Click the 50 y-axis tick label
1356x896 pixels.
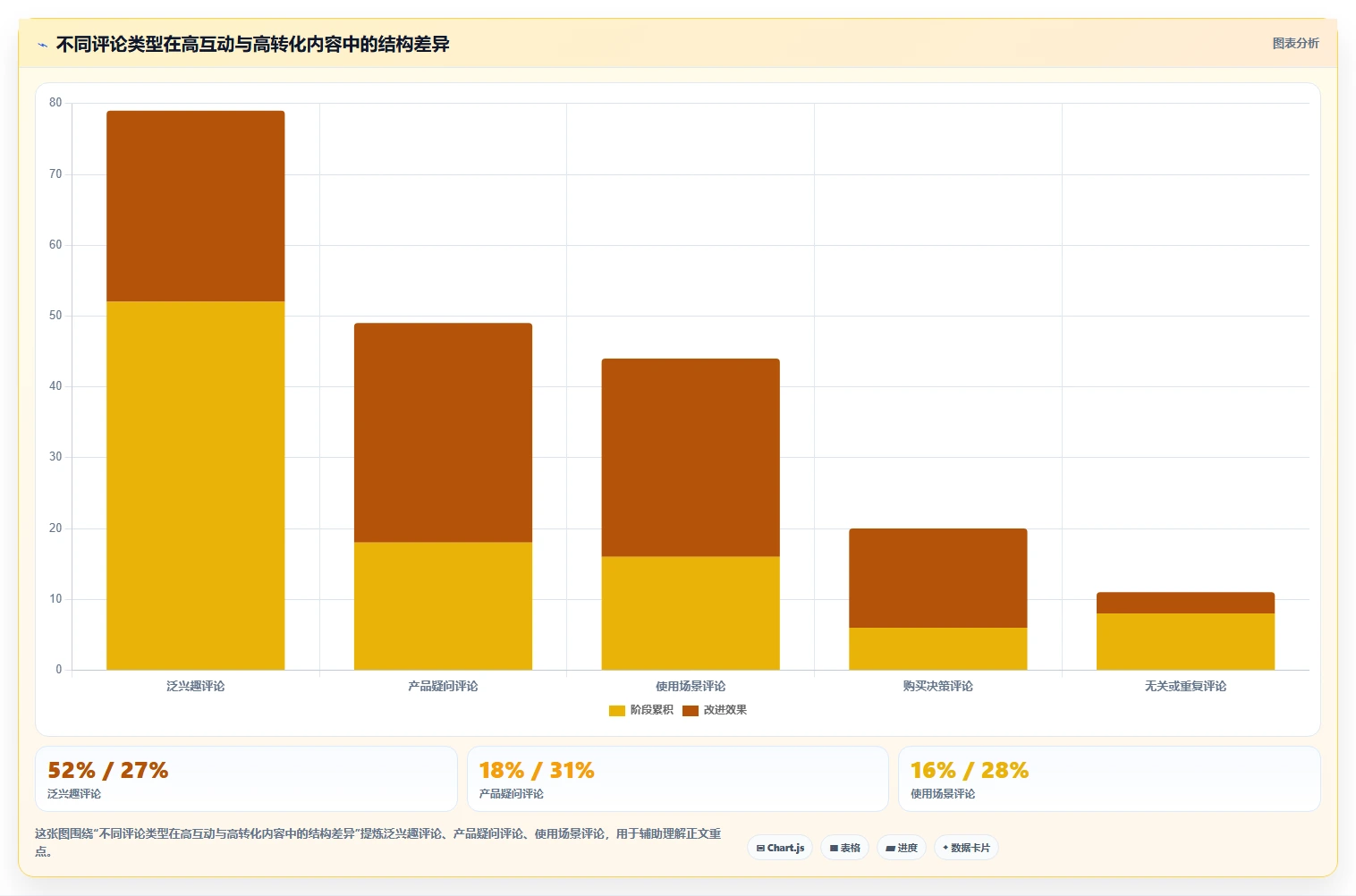click(55, 316)
